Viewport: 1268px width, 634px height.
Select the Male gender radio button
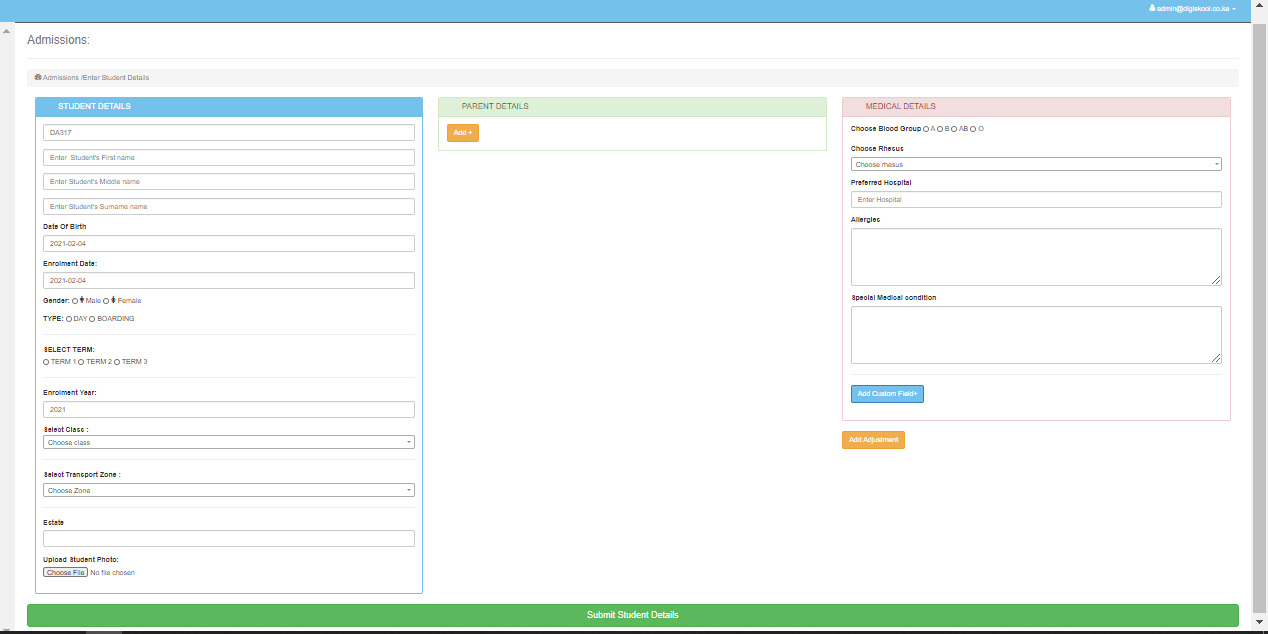click(x=75, y=300)
